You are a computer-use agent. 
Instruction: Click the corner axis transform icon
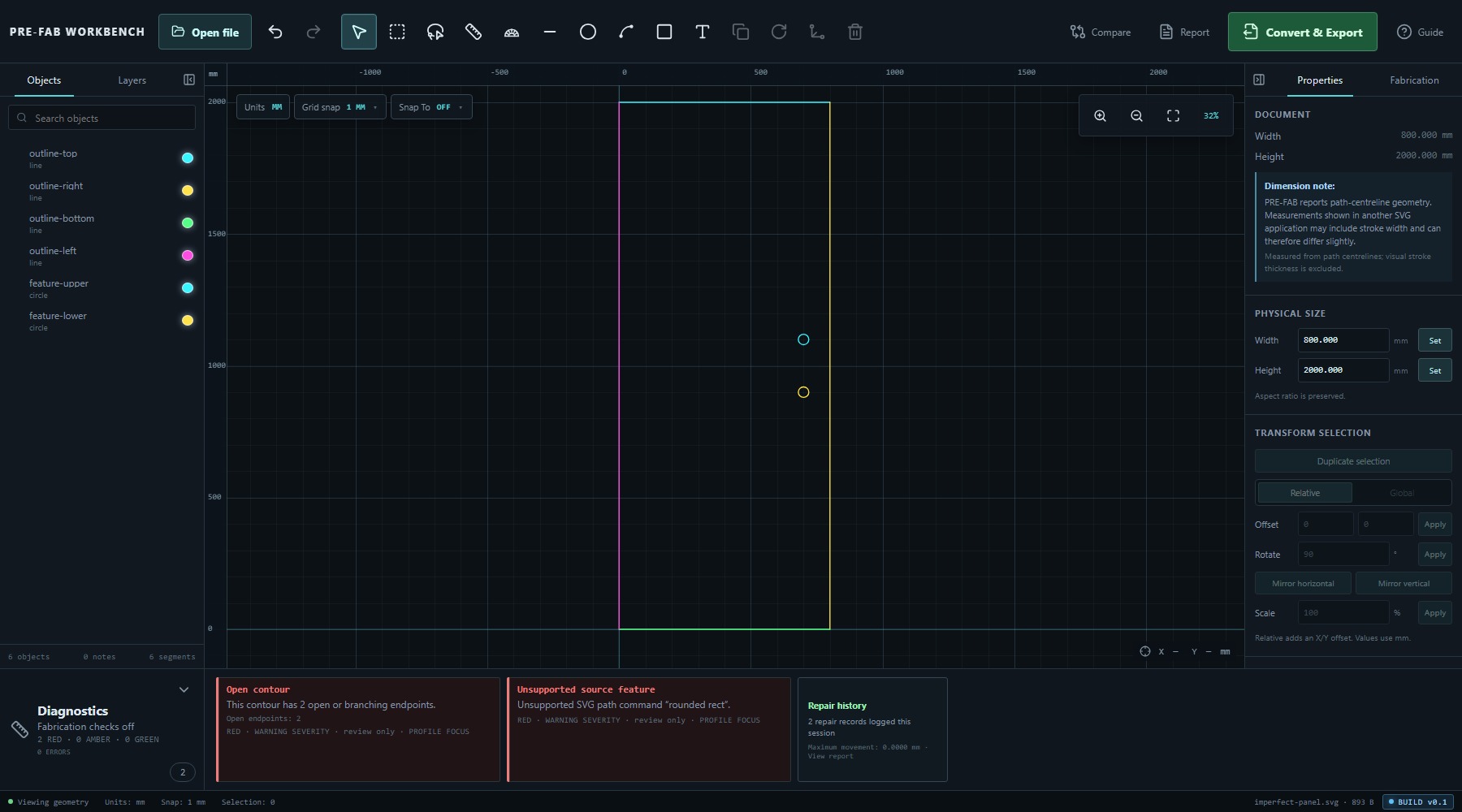pos(817,32)
